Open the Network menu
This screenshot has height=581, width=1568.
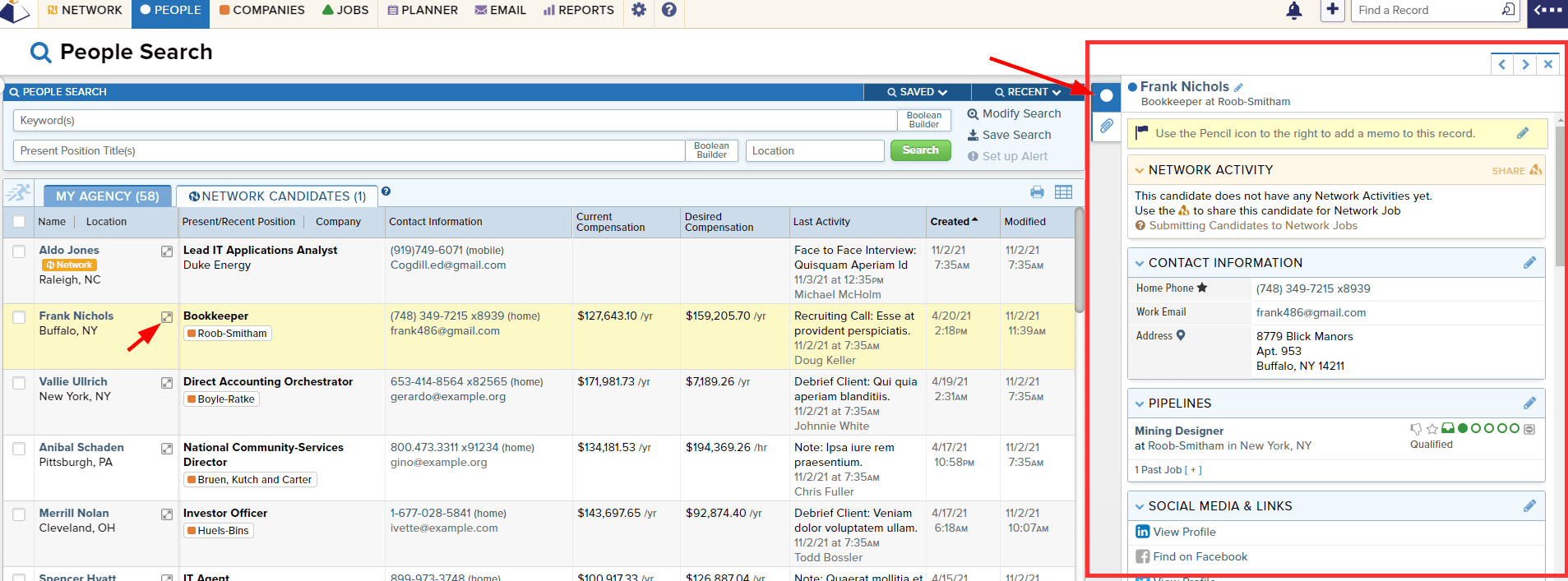tap(85, 10)
